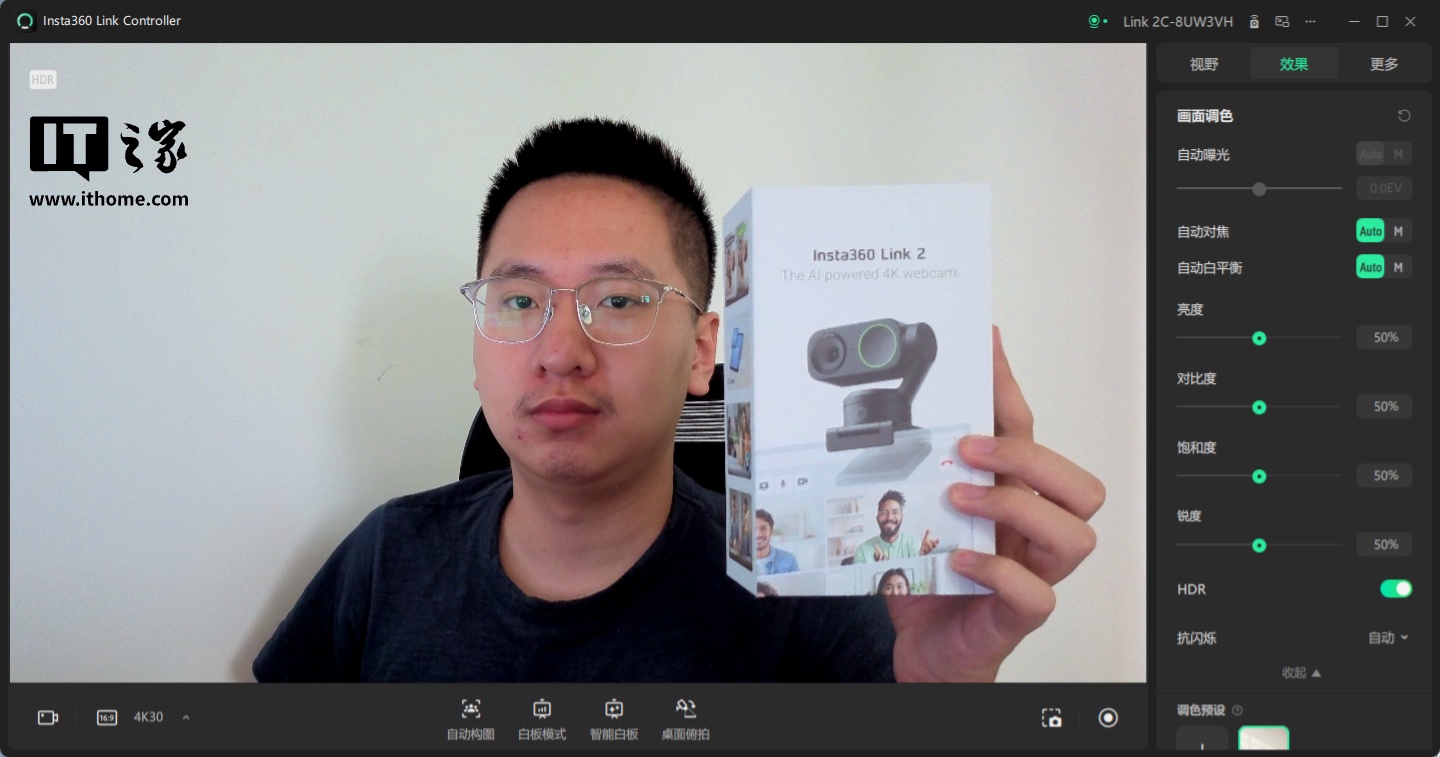The width and height of the screenshot is (1440, 757).
Task: Click the help icon beside 调色预设
Action: (1238, 710)
